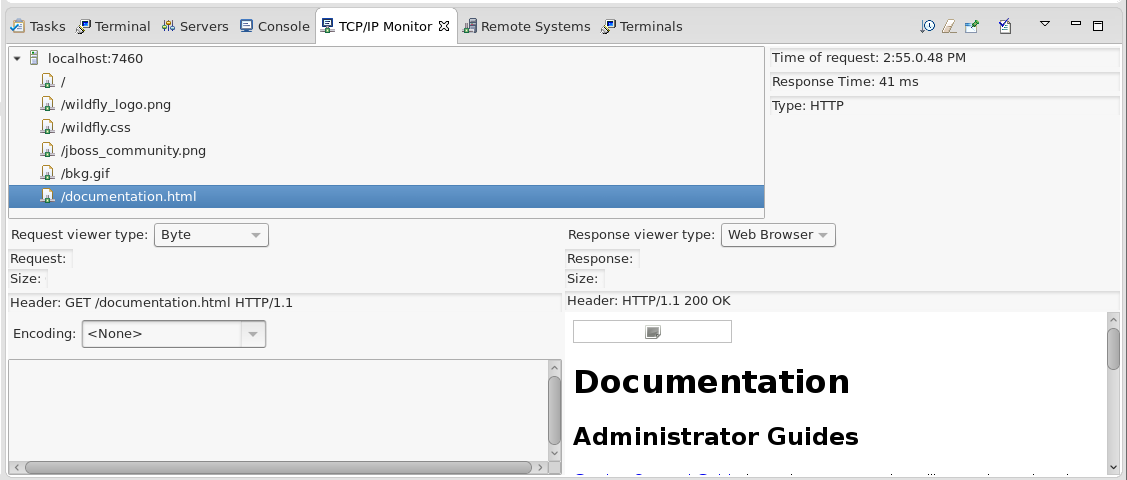Viewport: 1127px width, 480px height.
Task: Open the Console tab
Action: (x=274, y=26)
